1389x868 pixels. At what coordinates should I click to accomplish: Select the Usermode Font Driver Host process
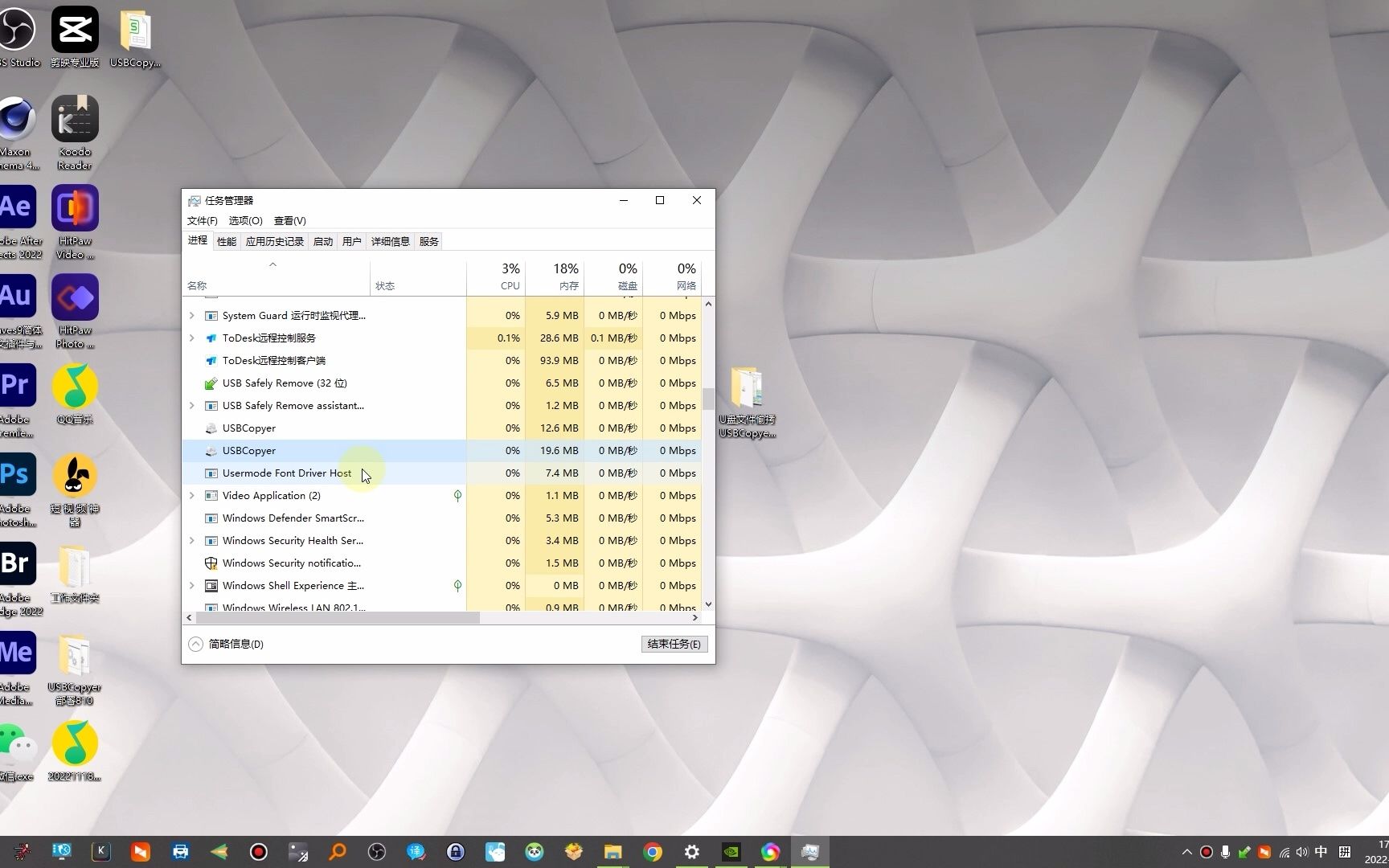[x=442, y=473]
